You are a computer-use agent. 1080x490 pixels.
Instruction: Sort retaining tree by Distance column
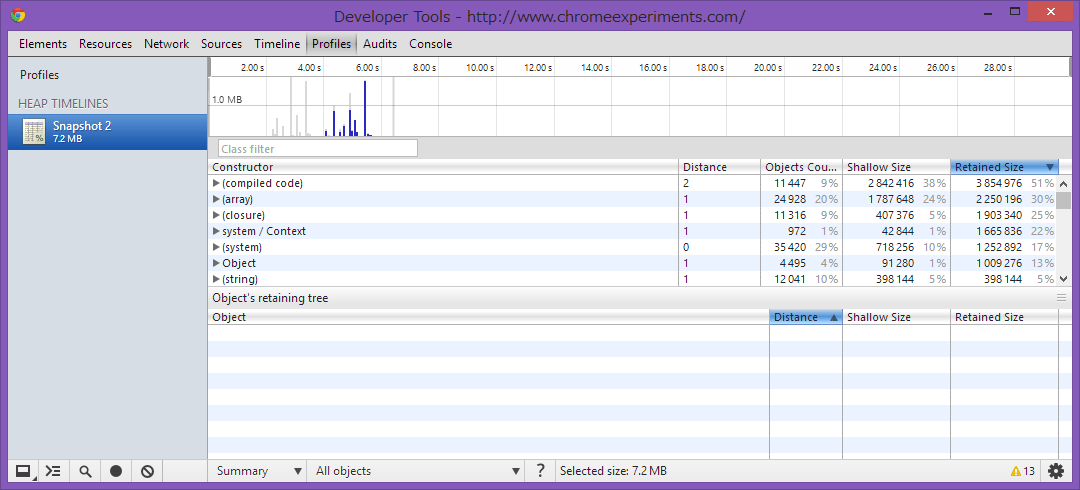tap(805, 317)
